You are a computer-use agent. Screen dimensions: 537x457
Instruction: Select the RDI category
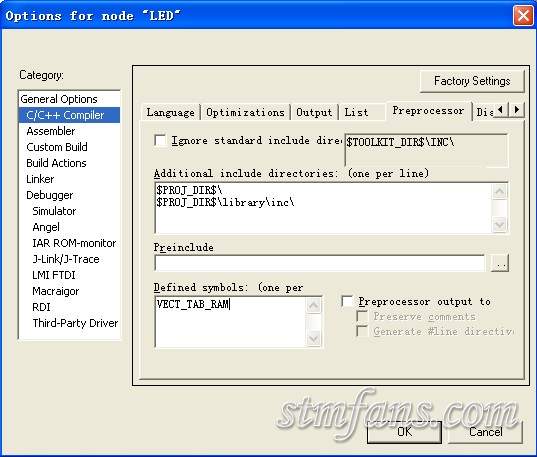(x=41, y=307)
